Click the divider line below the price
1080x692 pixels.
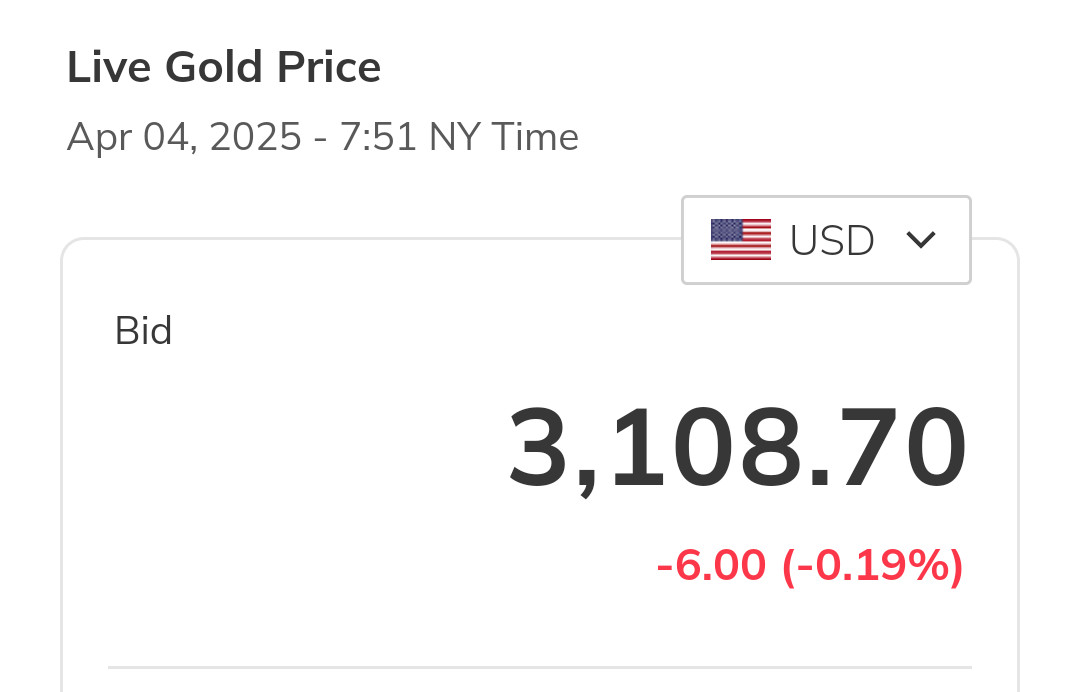coord(540,666)
